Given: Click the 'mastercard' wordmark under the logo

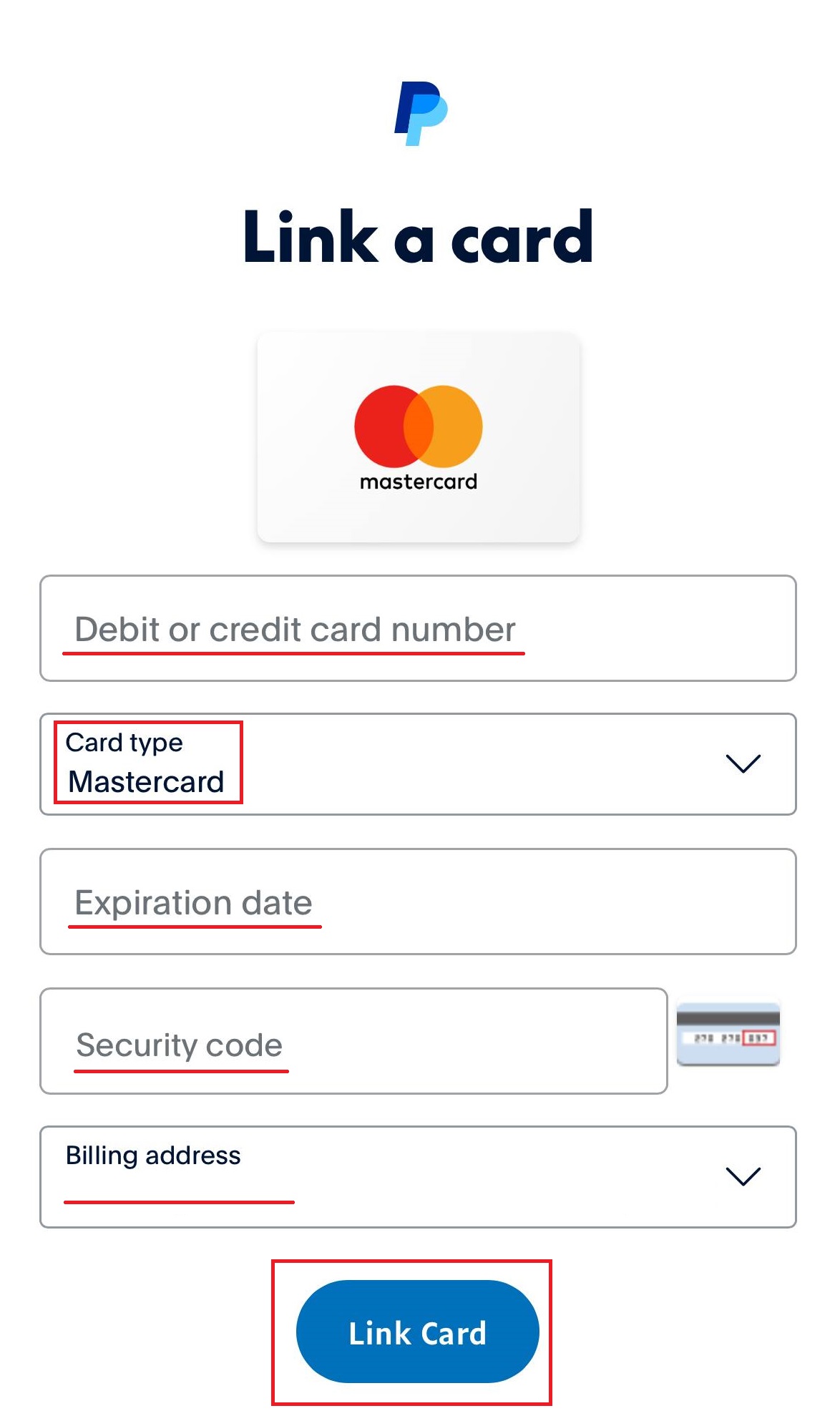Looking at the screenshot, I should coord(419,482).
